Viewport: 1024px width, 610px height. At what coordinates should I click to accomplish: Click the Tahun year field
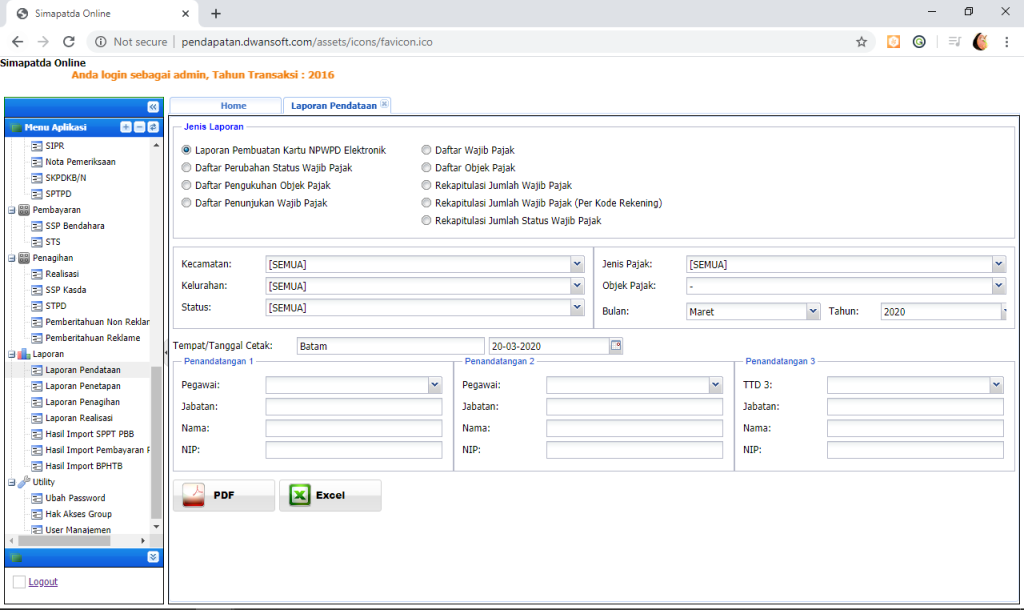click(941, 312)
